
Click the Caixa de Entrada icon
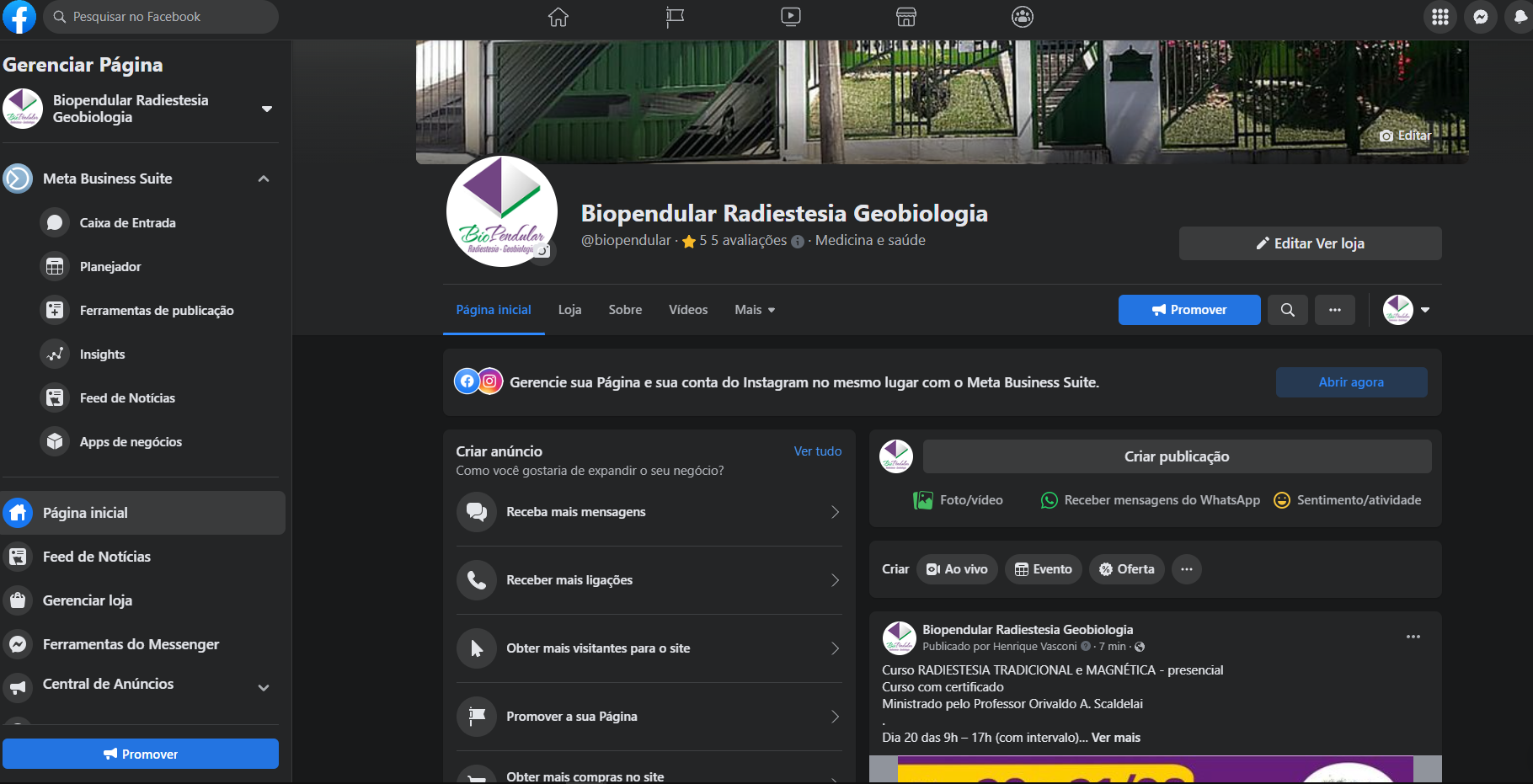55,223
